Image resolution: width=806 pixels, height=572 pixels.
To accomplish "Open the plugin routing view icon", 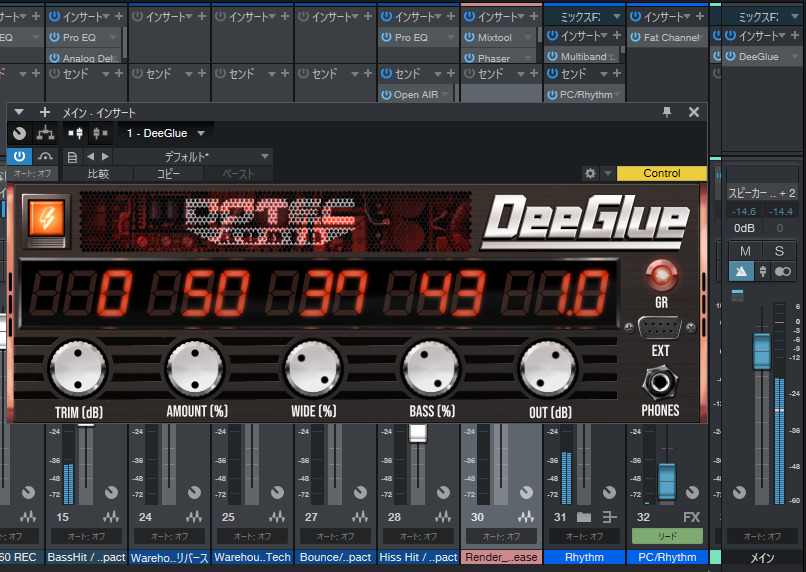I will pos(45,134).
